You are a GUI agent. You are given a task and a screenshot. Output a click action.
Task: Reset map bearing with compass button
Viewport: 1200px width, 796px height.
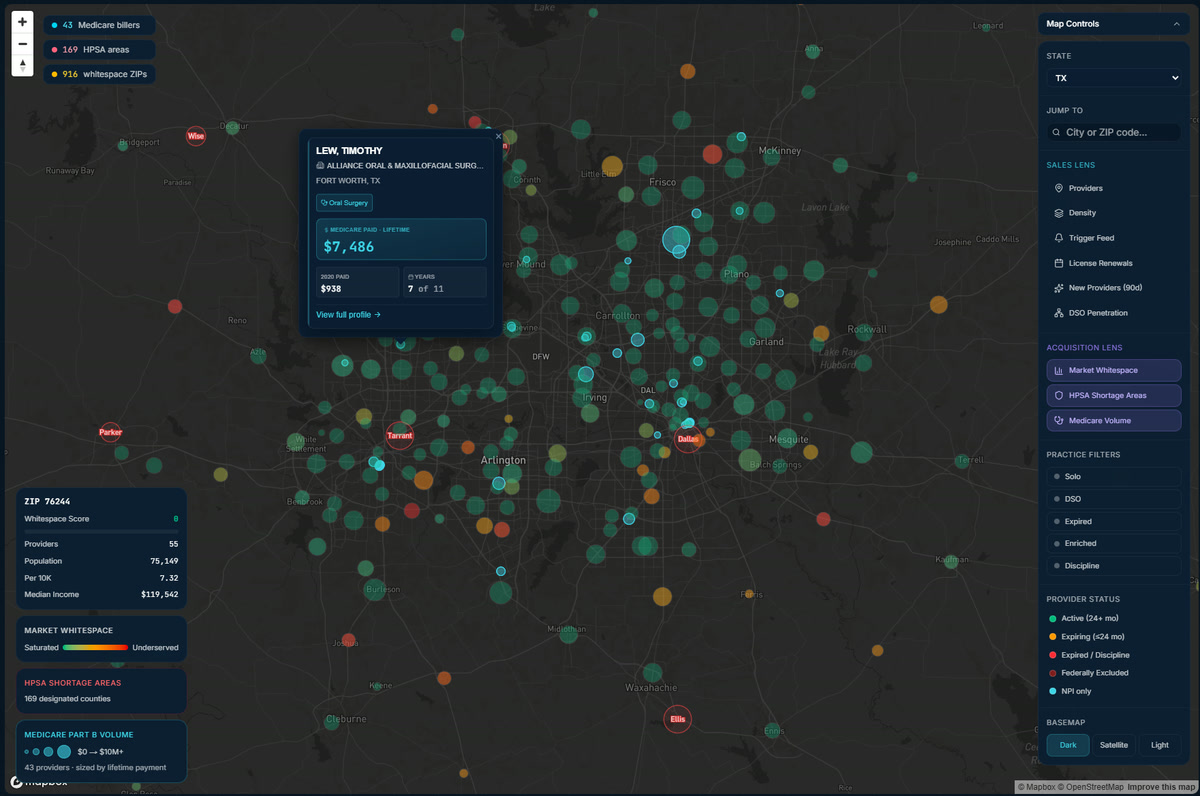point(23,66)
